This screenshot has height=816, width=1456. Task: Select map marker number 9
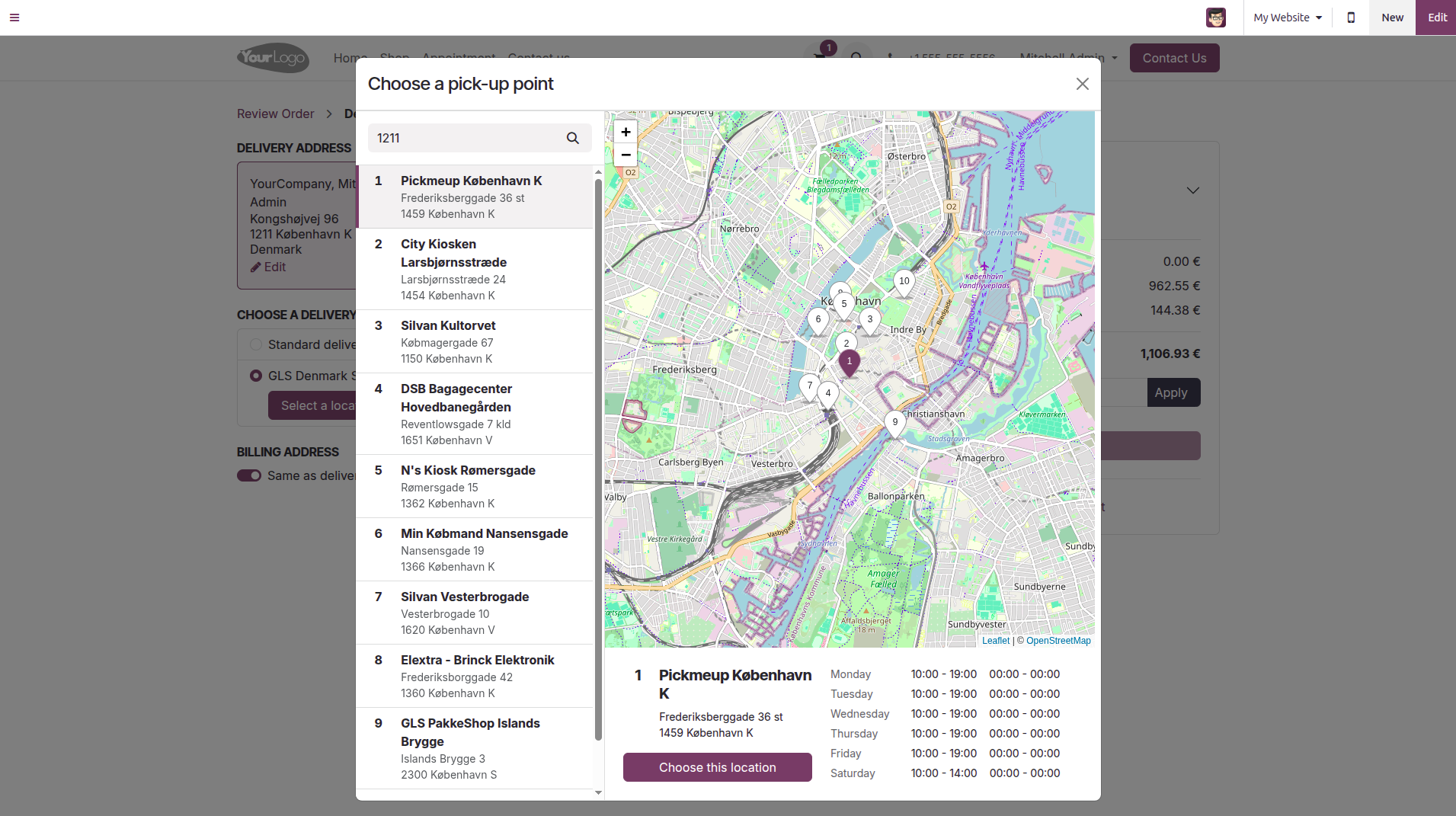point(895,423)
